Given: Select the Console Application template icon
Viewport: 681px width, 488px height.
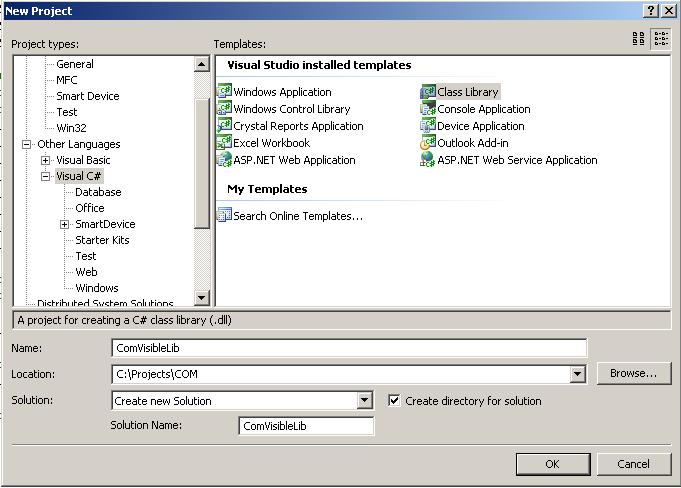Looking at the screenshot, I should [x=428, y=108].
